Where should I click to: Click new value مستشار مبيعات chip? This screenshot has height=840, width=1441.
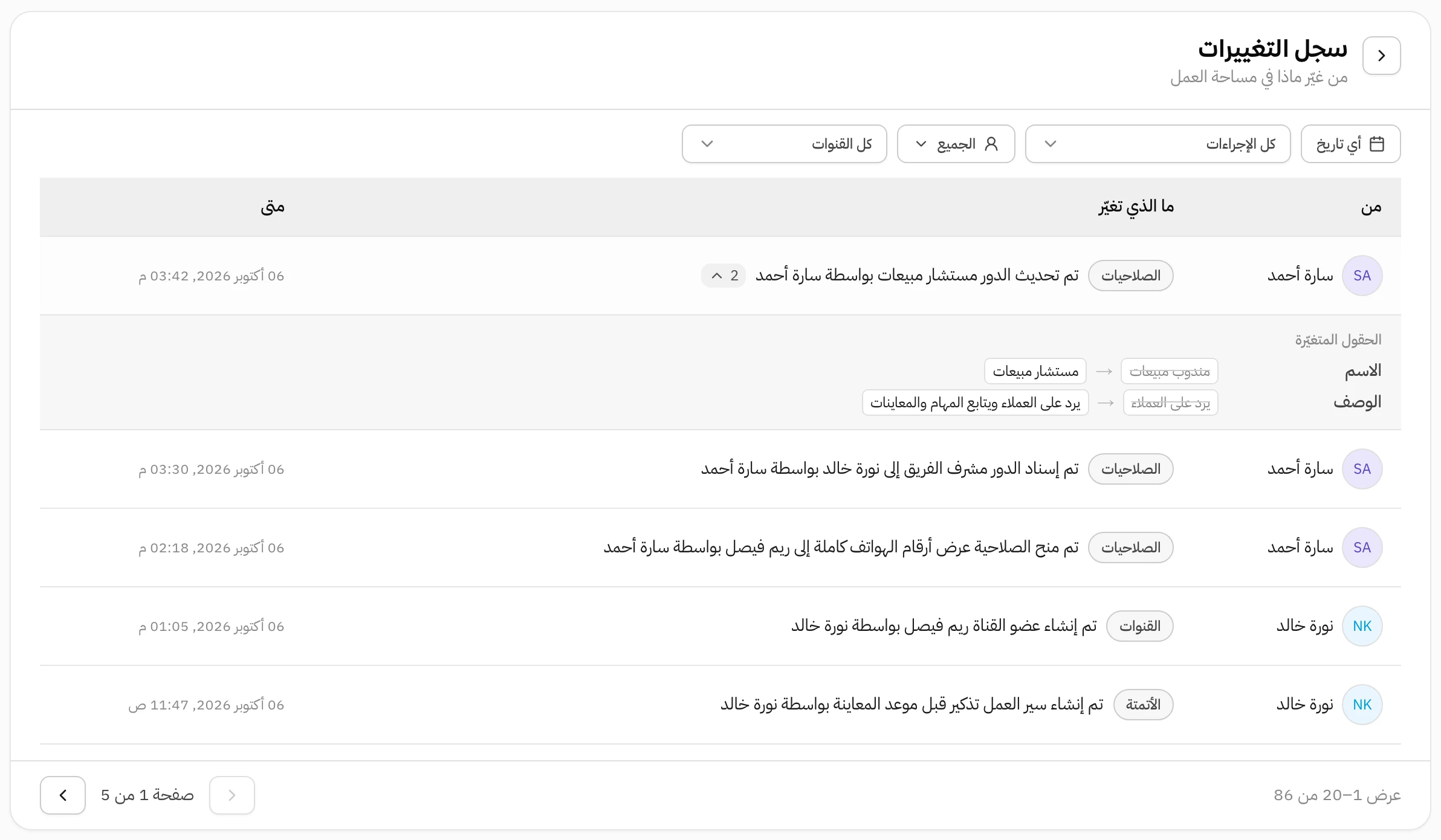click(1035, 371)
